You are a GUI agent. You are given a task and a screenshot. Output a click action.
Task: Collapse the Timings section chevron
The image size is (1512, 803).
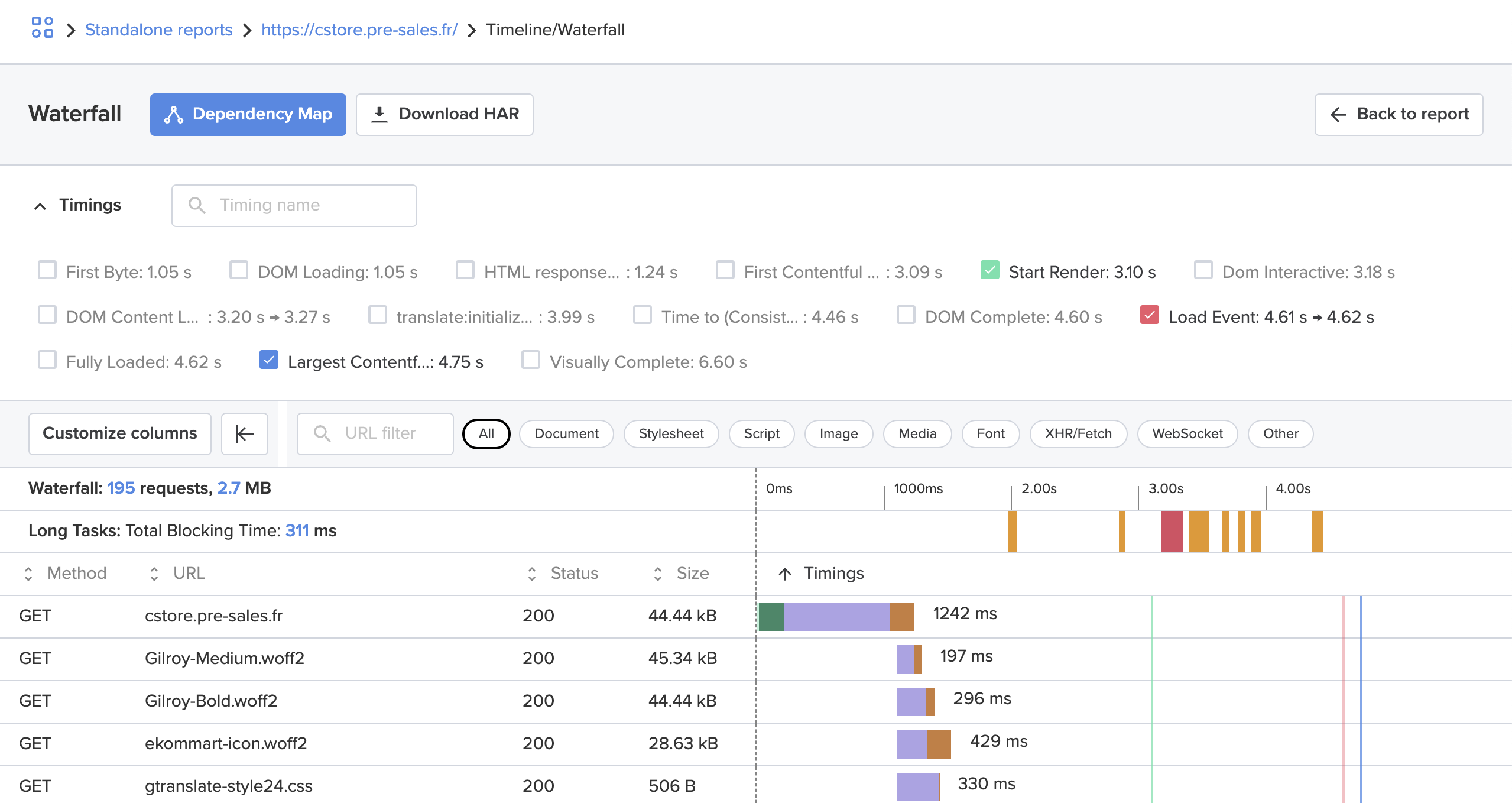[40, 206]
